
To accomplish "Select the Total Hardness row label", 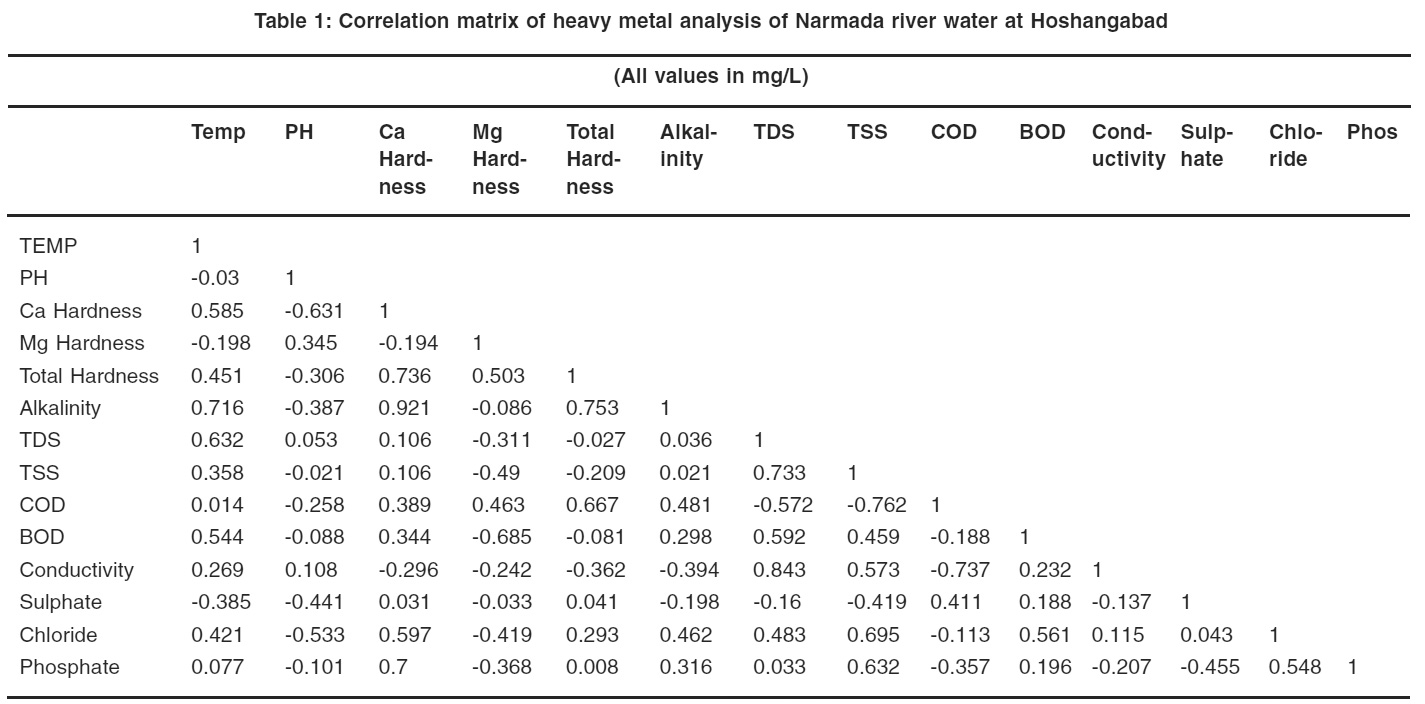I will (89, 376).
